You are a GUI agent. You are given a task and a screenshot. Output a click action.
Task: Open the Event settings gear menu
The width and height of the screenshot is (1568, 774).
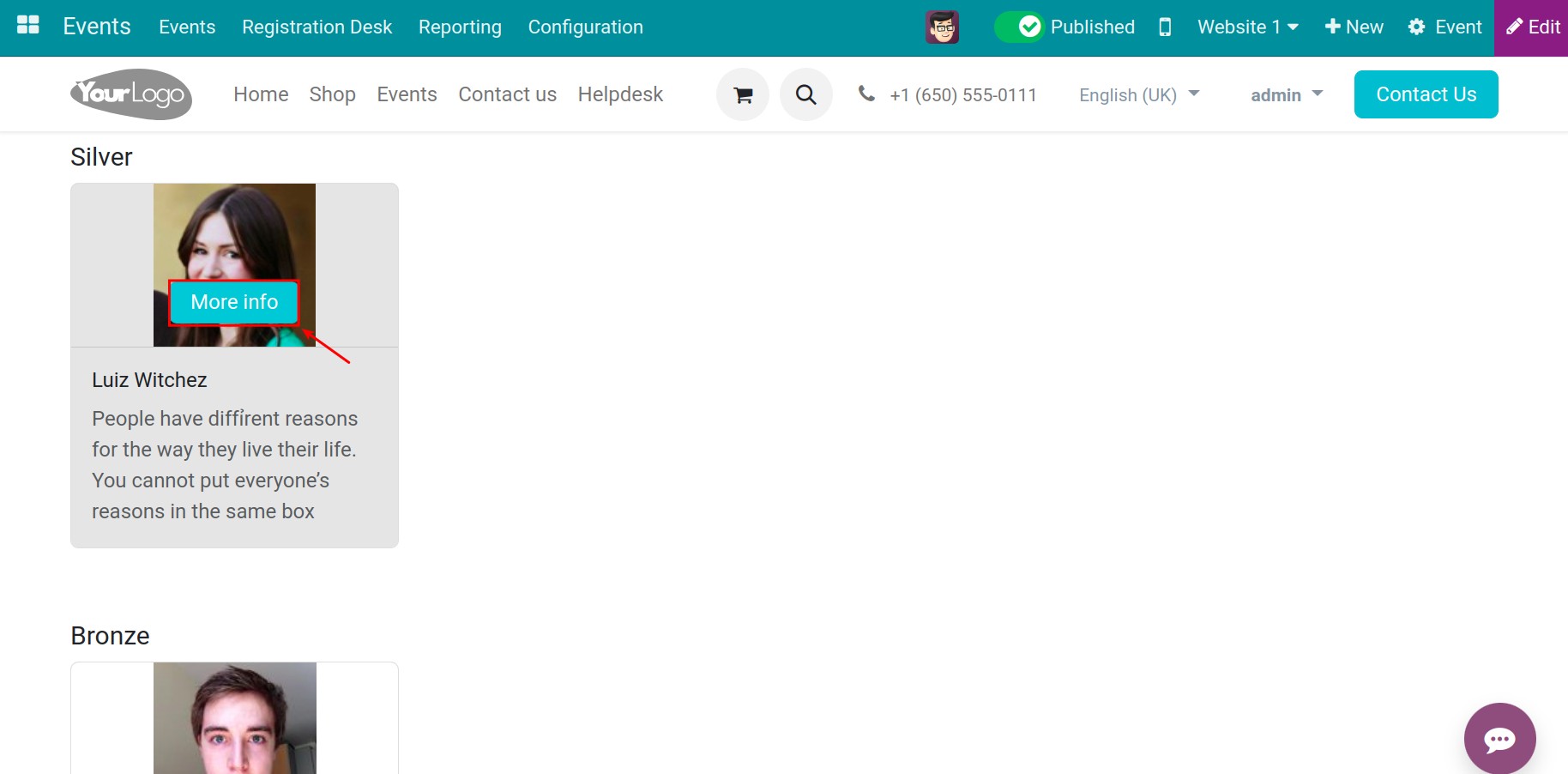coord(1444,27)
